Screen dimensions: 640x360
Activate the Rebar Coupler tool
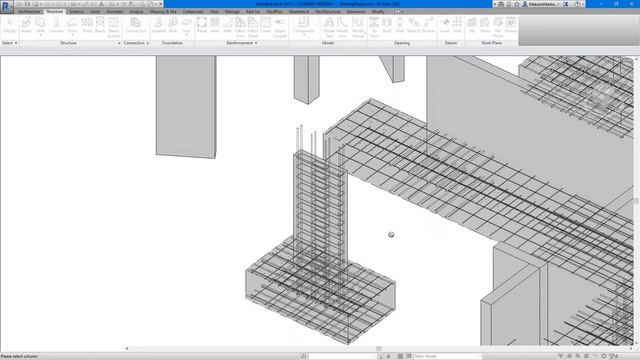280,27
